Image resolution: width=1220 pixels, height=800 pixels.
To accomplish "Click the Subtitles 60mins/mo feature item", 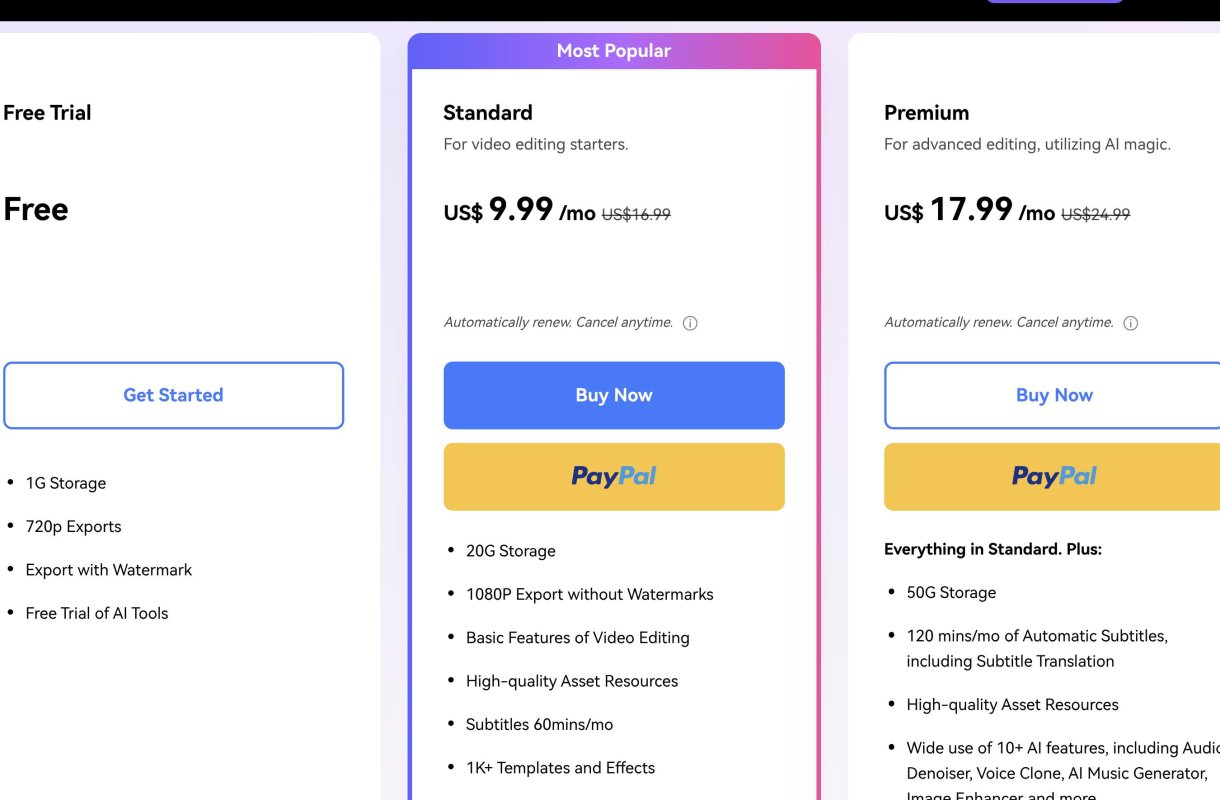I will click(x=539, y=724).
